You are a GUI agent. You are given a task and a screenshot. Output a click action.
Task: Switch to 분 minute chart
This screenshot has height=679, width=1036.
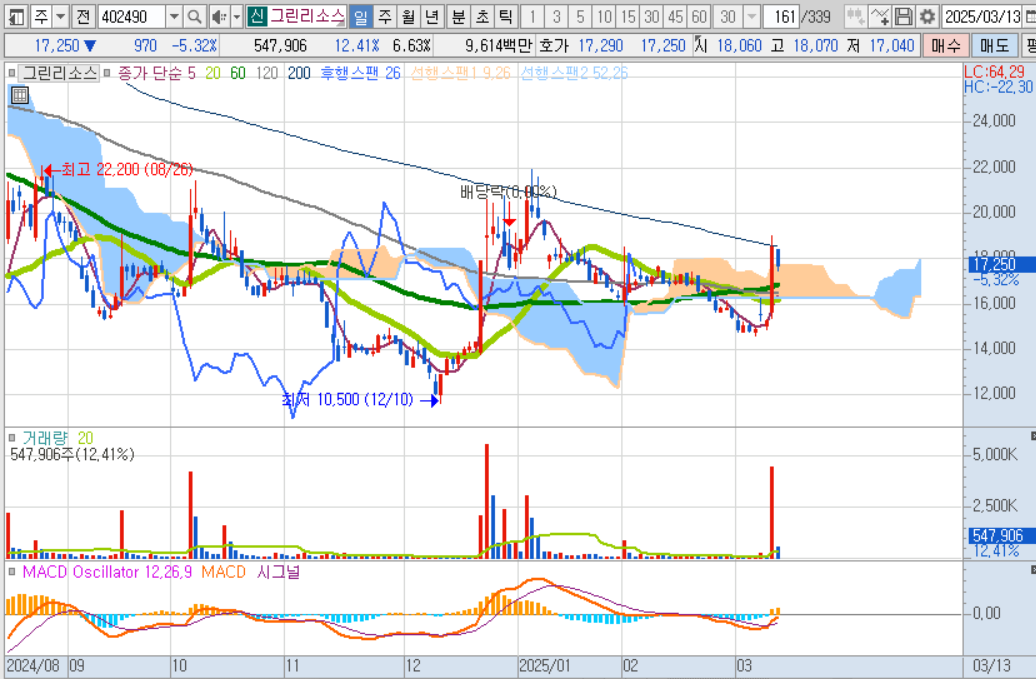pyautogui.click(x=458, y=16)
